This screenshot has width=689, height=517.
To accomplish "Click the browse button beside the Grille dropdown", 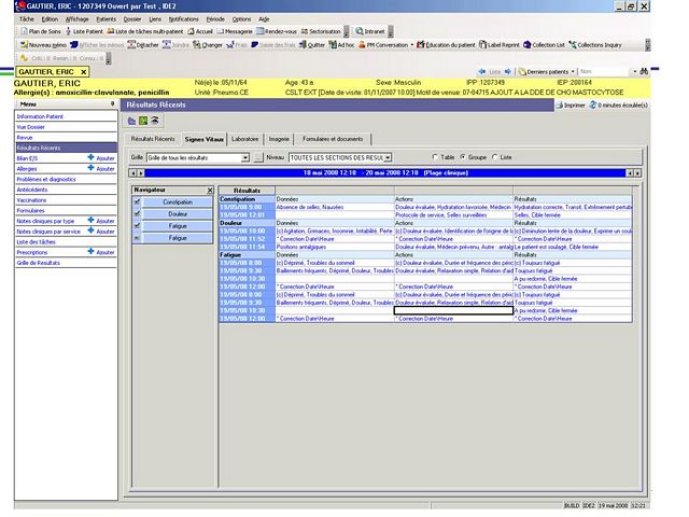I will pyautogui.click(x=258, y=157).
